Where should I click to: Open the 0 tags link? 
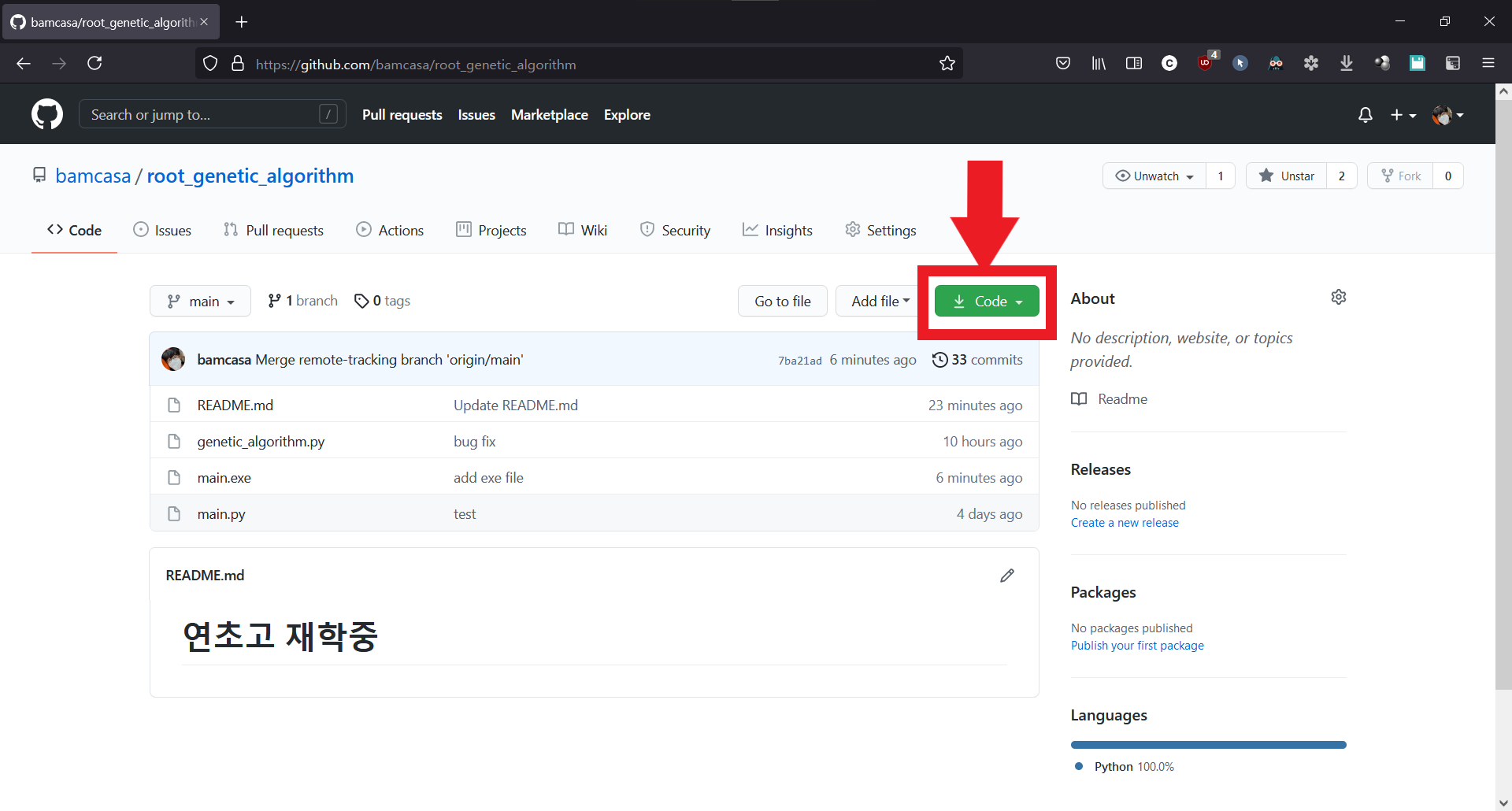382,301
